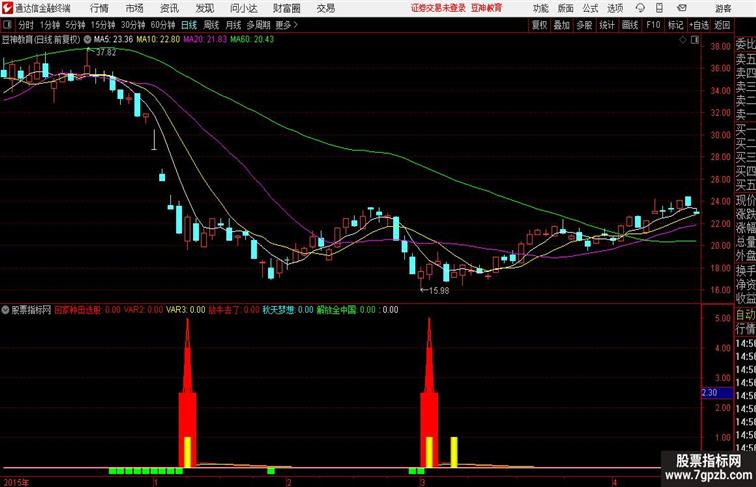Click the 证券交易未登录 login notice
The image size is (756, 487).
click(438, 8)
